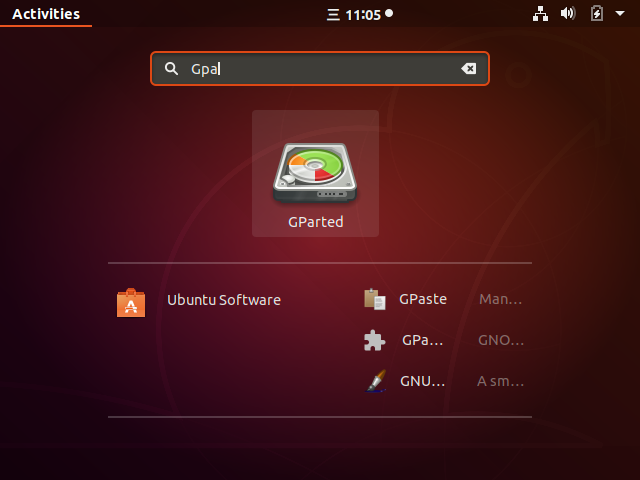The height and width of the screenshot is (480, 640).
Task: Click the Activities button
Action: coord(46,14)
